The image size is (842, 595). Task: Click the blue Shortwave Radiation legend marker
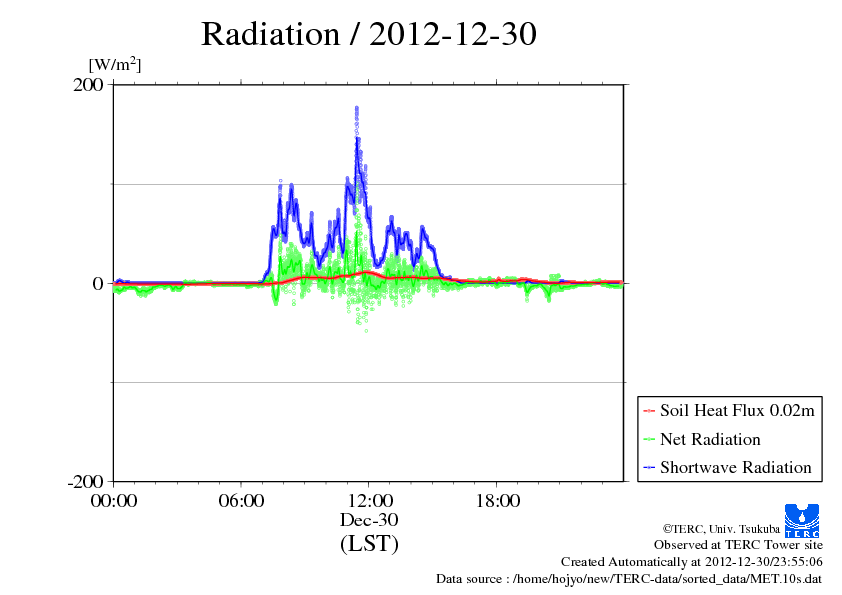[649, 468]
